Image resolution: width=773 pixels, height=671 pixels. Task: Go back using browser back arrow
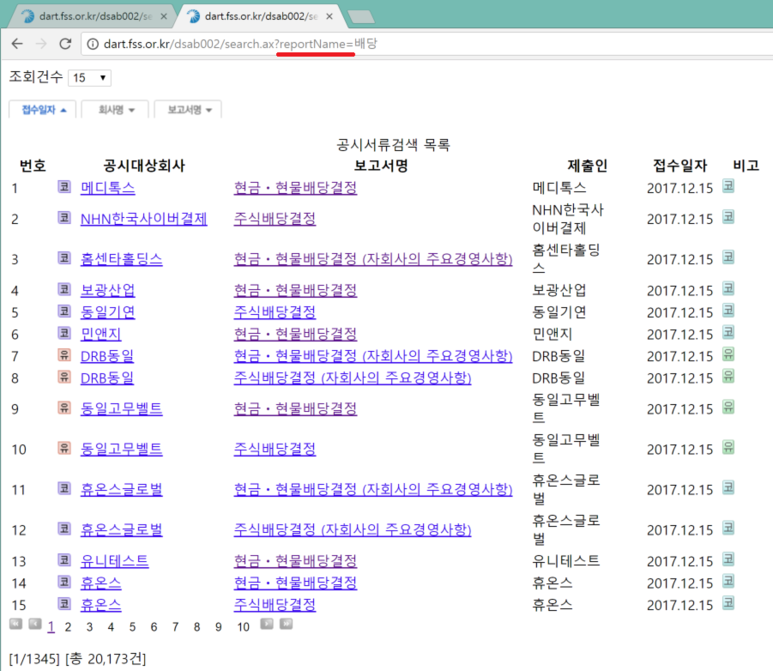click(x=17, y=44)
